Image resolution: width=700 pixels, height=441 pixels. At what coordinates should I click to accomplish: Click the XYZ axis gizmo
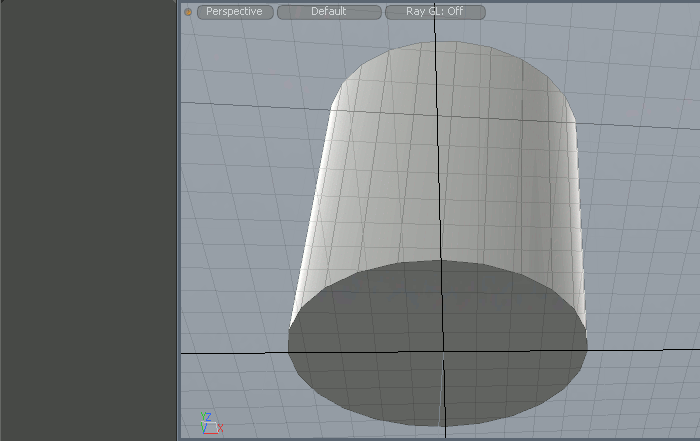[210, 423]
